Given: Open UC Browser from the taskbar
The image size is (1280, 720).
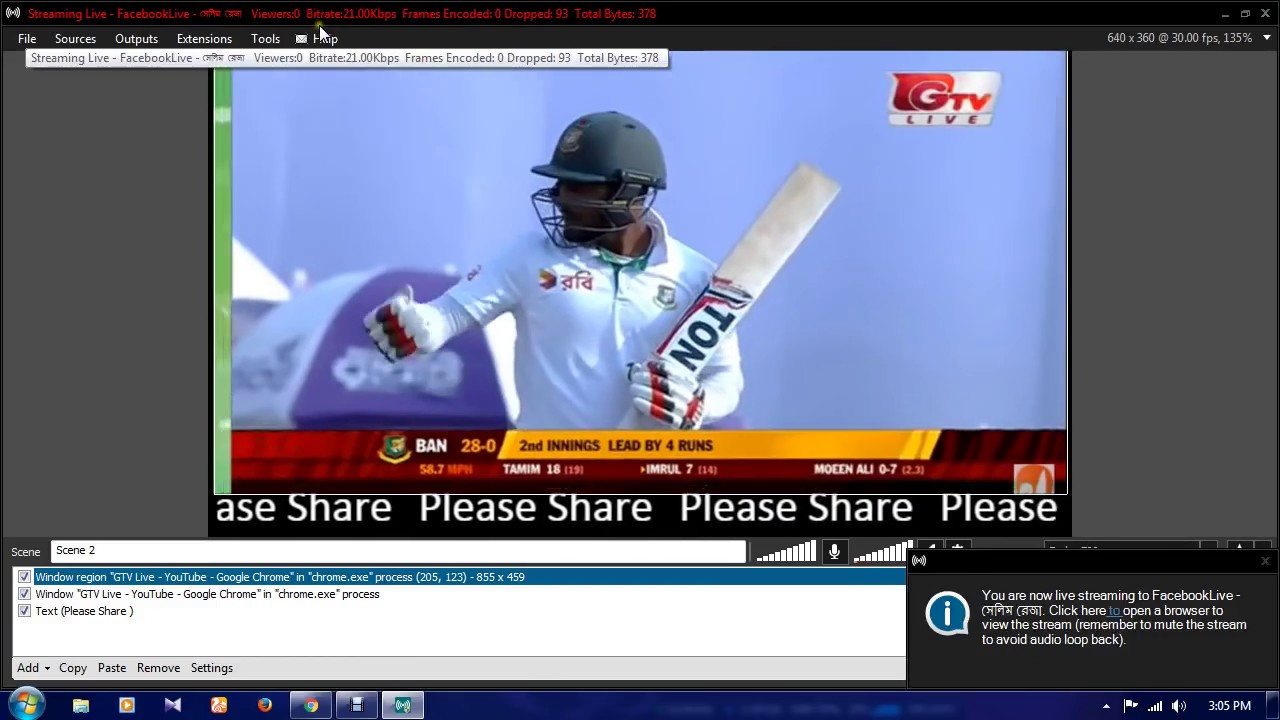Looking at the screenshot, I should [219, 705].
